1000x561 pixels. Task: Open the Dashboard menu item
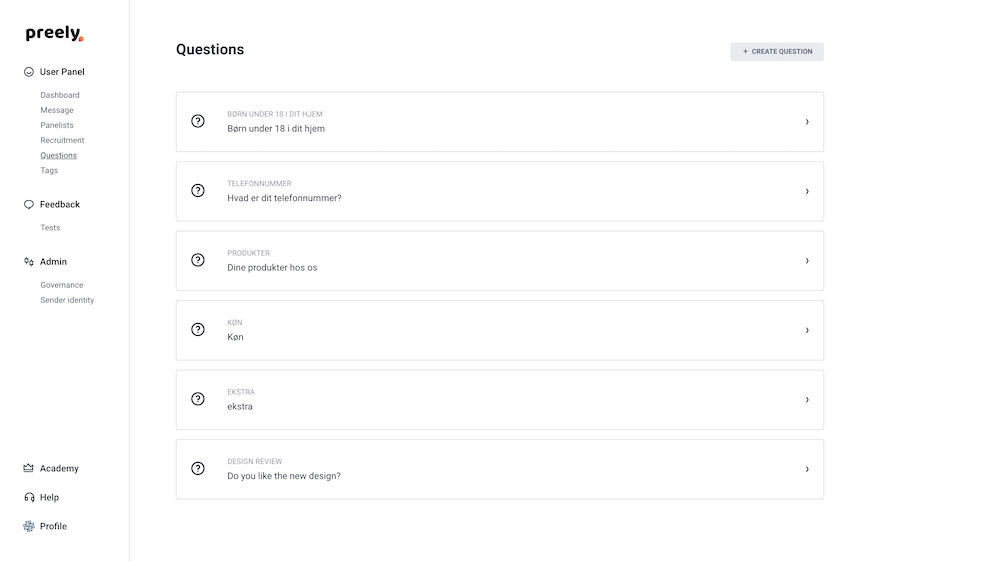60,95
